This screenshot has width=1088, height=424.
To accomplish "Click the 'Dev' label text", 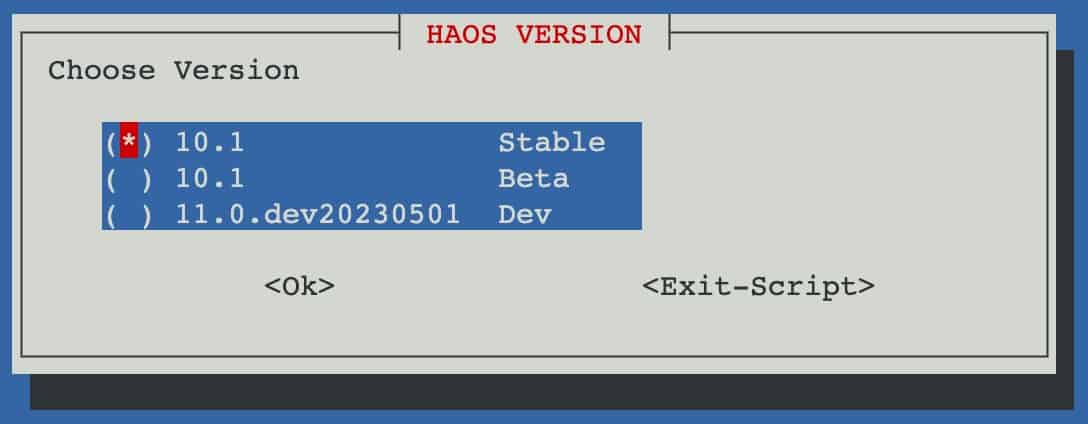I will [525, 214].
